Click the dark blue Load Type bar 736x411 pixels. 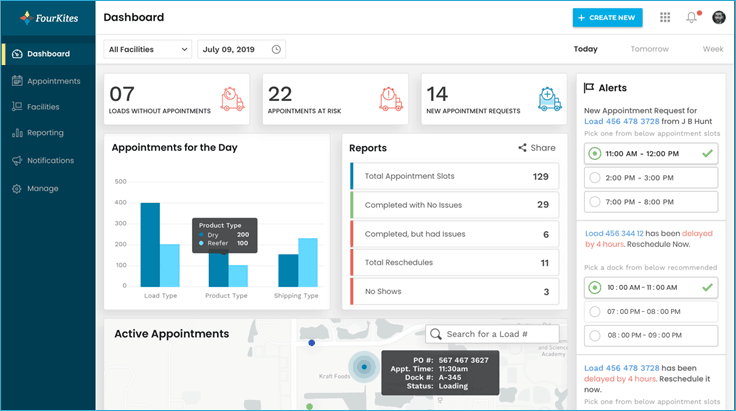150,244
